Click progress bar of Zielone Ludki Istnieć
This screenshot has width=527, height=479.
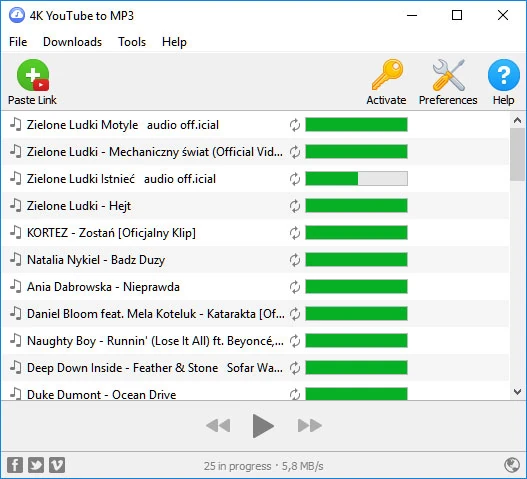356,178
